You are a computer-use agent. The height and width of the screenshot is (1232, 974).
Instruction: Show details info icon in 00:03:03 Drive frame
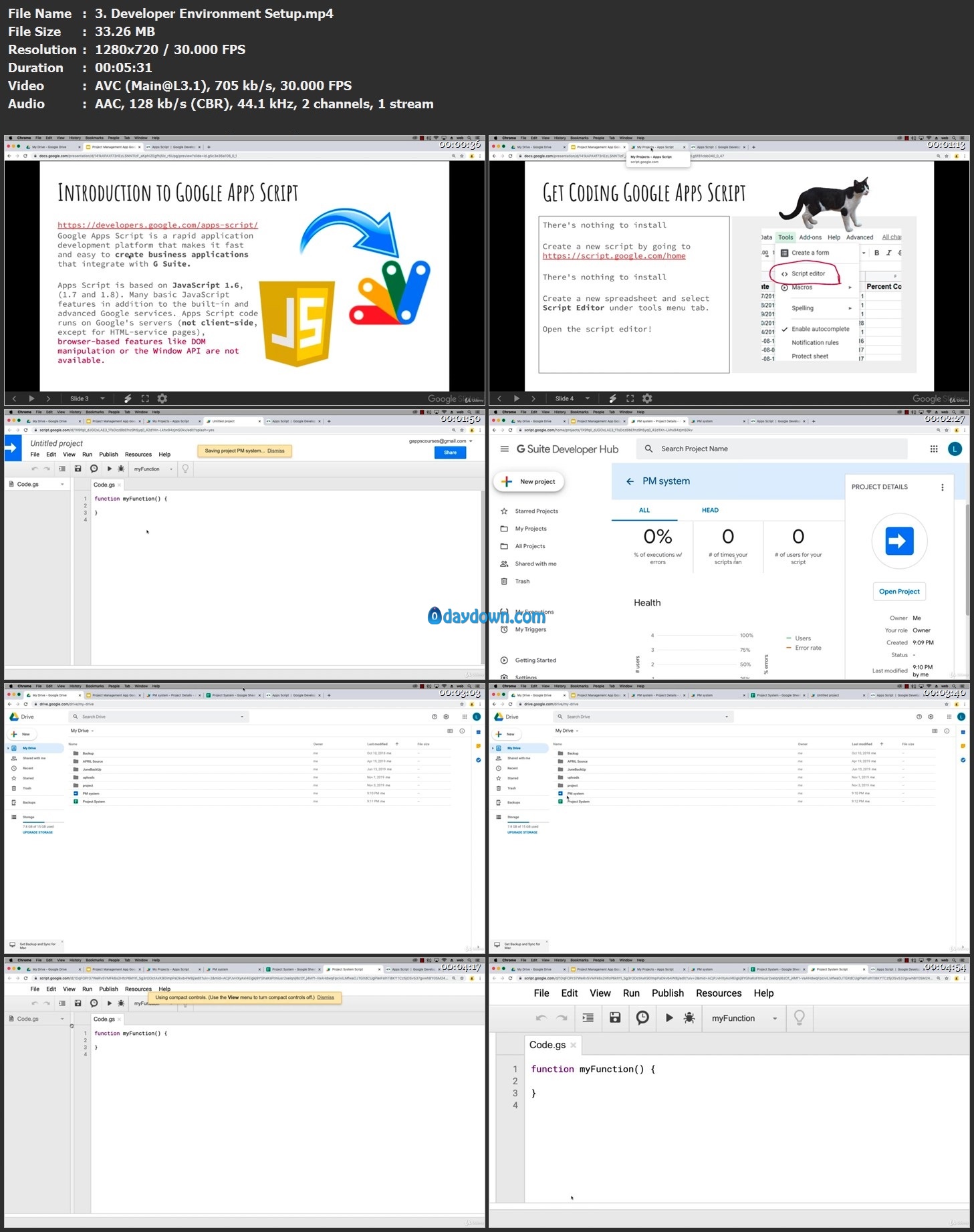462,731
